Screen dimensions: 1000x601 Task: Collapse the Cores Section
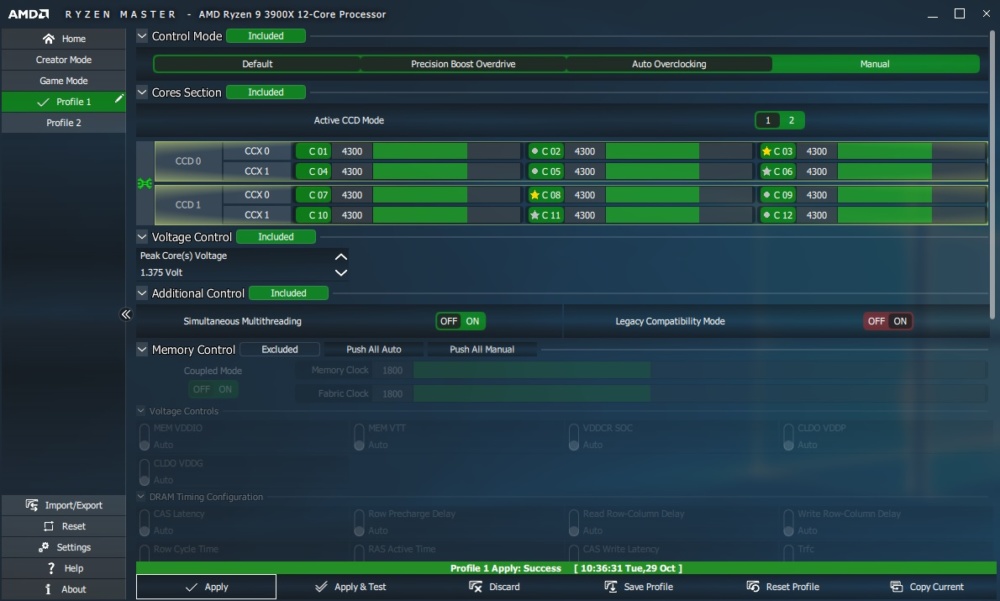[x=142, y=92]
